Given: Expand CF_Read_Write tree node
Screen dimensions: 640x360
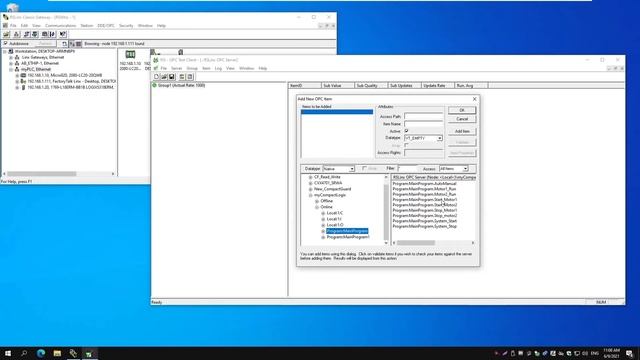Looking at the screenshot, I should (311, 177).
